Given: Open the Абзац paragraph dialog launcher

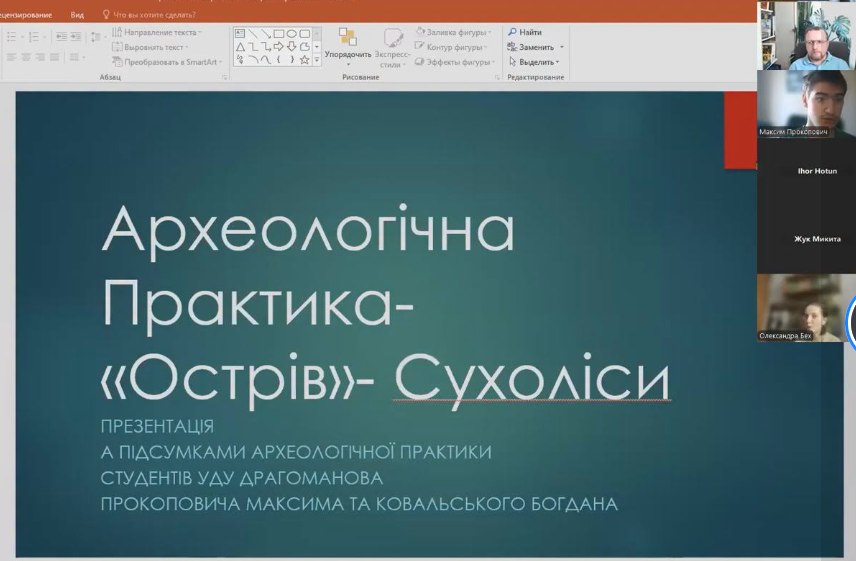Looking at the screenshot, I should click(224, 77).
